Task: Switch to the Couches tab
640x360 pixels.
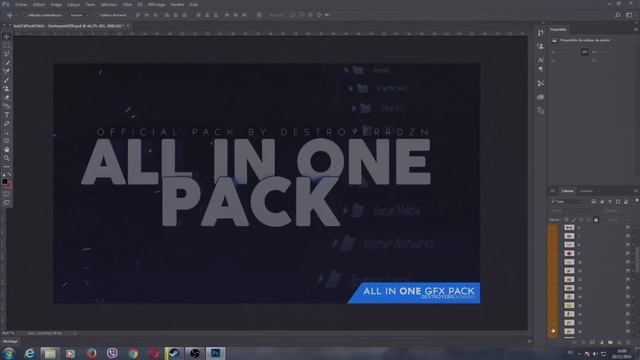Action: tap(586, 191)
